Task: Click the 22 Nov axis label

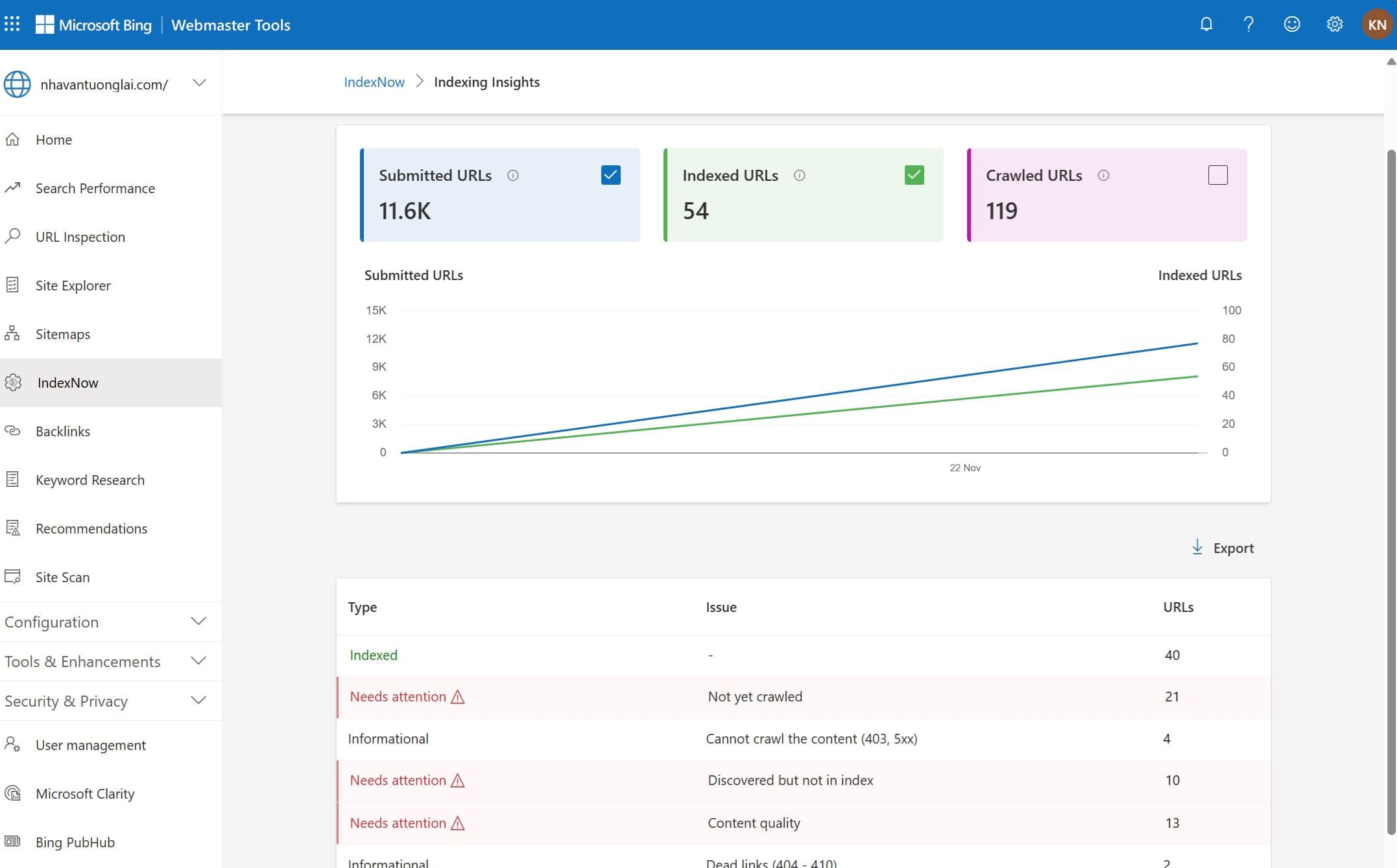Action: [x=965, y=467]
